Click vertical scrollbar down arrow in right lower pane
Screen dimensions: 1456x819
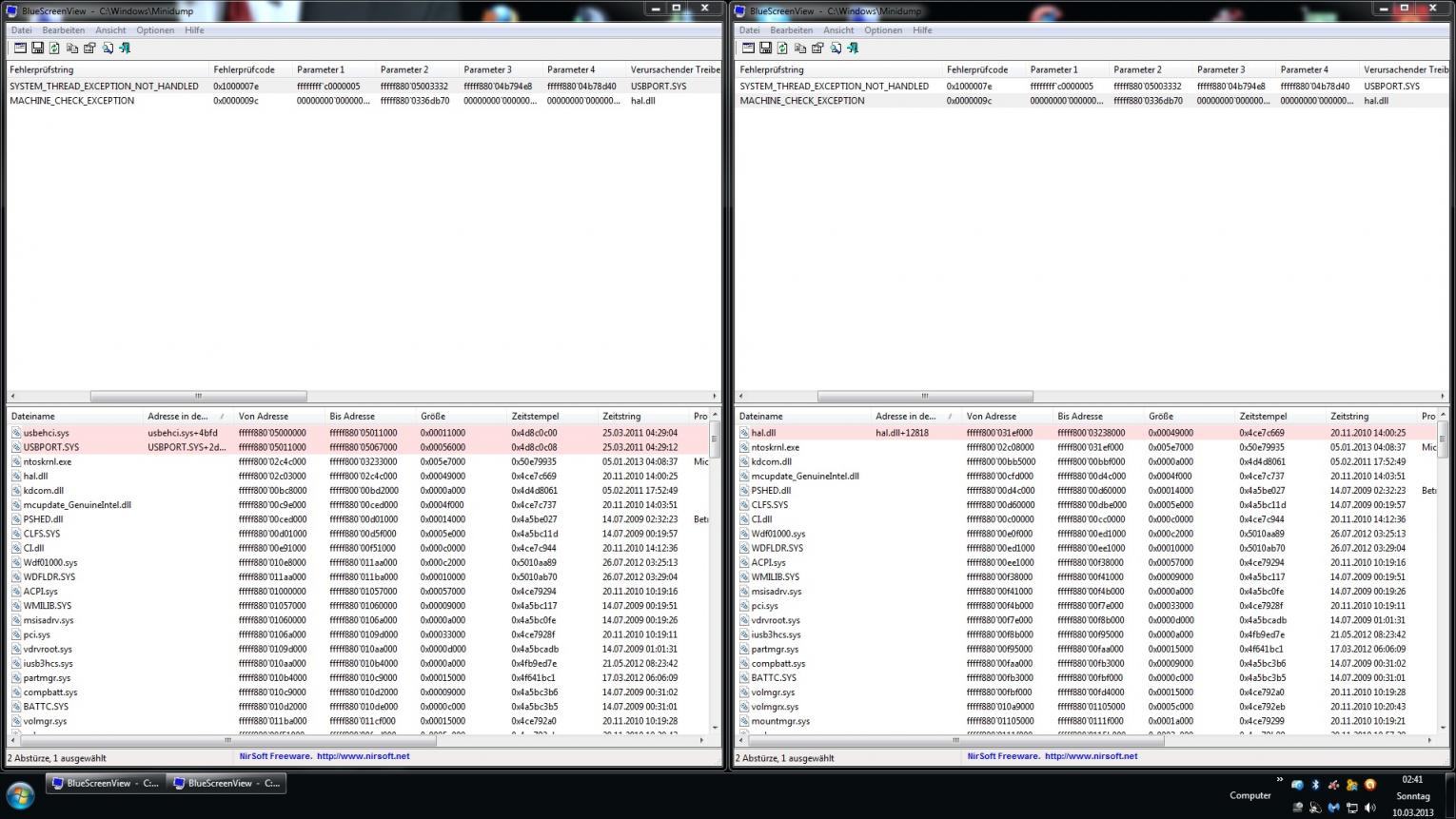pos(1443,728)
